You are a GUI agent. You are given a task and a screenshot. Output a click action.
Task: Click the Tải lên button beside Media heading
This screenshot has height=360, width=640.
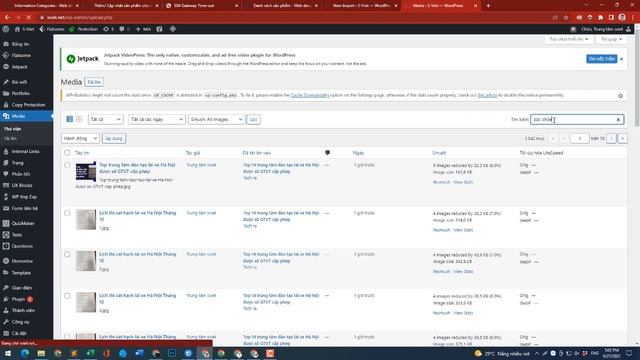[94, 82]
